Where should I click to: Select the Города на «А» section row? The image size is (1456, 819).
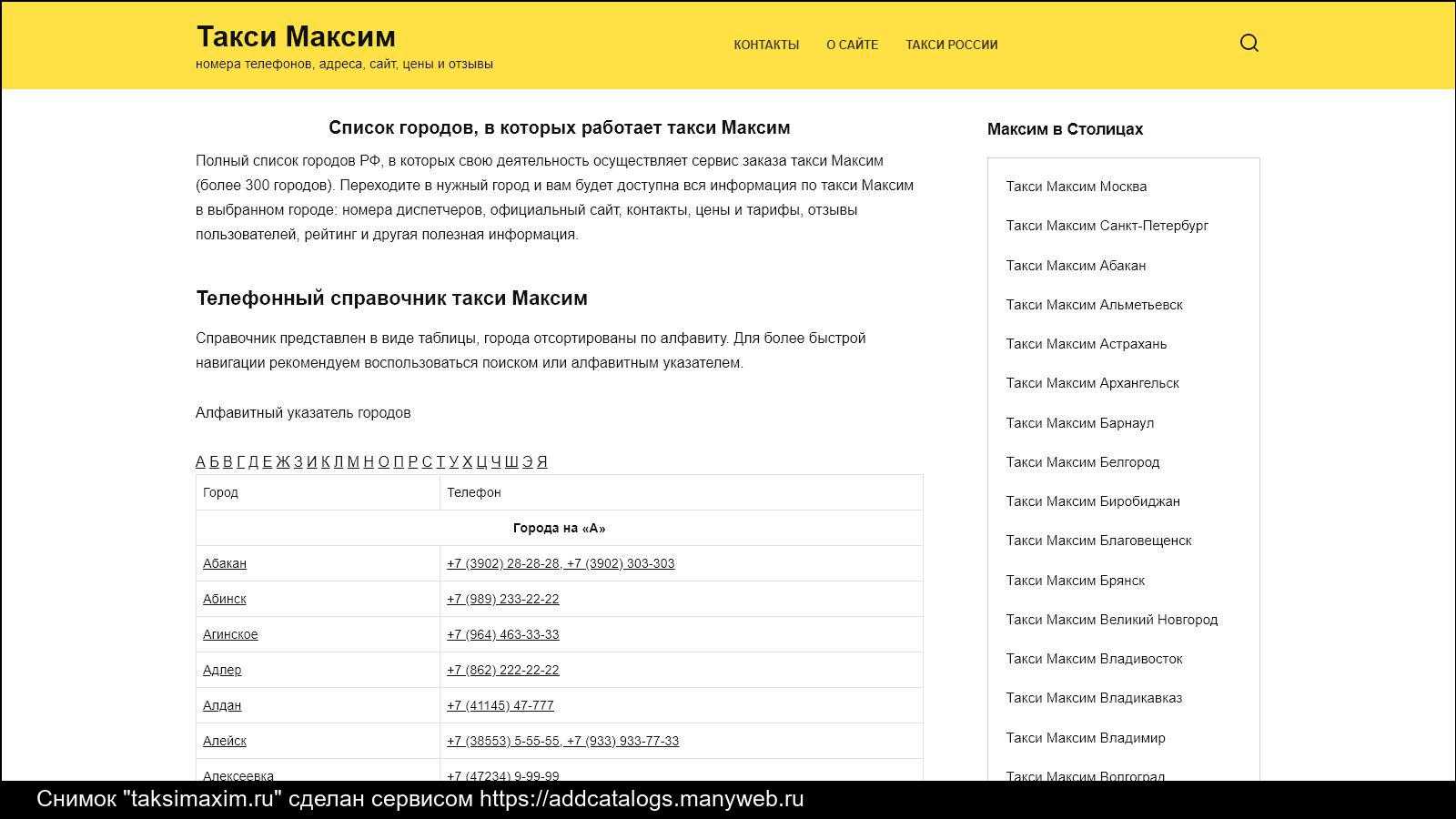[x=560, y=528]
